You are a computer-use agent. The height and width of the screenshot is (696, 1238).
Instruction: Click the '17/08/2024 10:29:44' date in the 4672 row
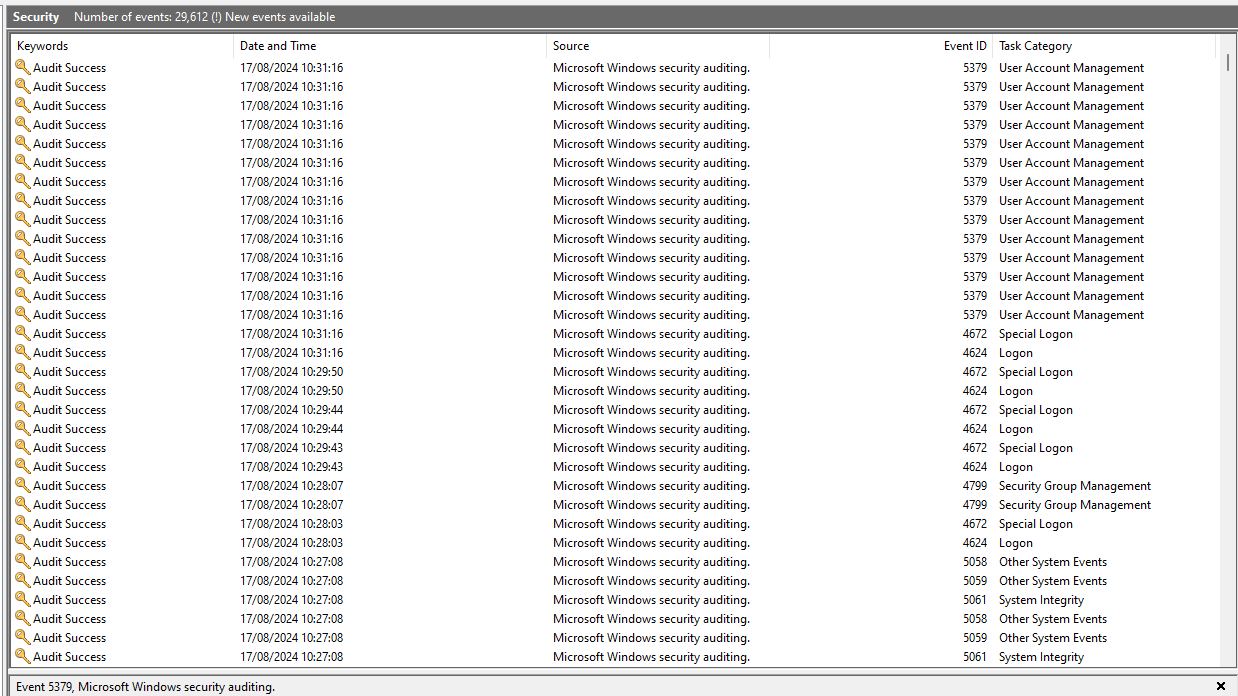tap(291, 410)
